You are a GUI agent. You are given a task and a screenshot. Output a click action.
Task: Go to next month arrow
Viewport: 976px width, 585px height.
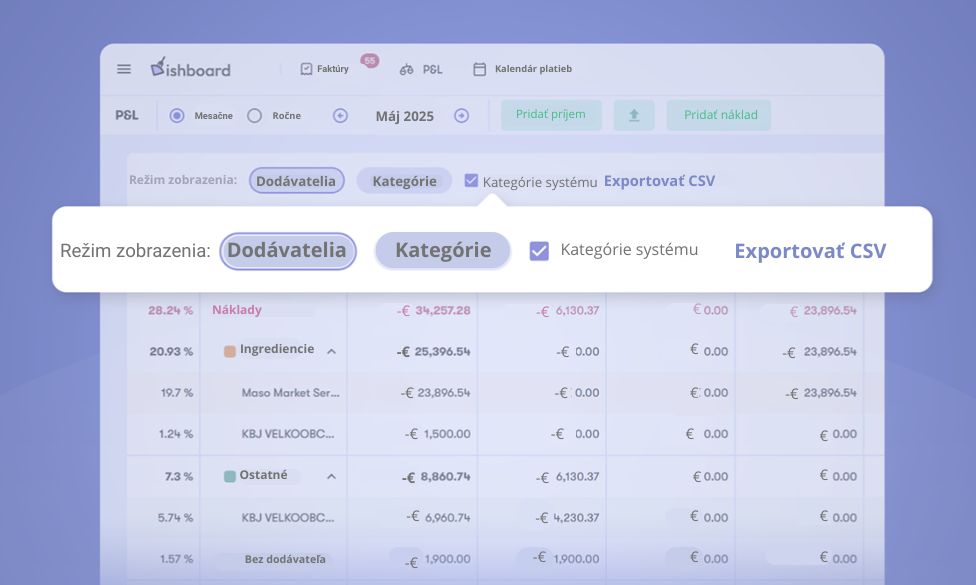tap(461, 116)
